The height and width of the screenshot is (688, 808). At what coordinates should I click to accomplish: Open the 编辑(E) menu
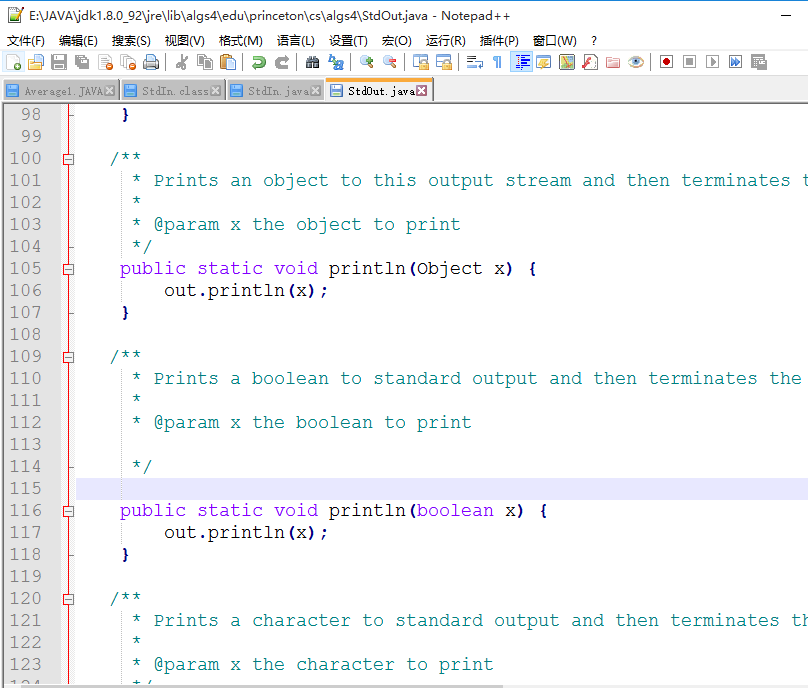78,41
